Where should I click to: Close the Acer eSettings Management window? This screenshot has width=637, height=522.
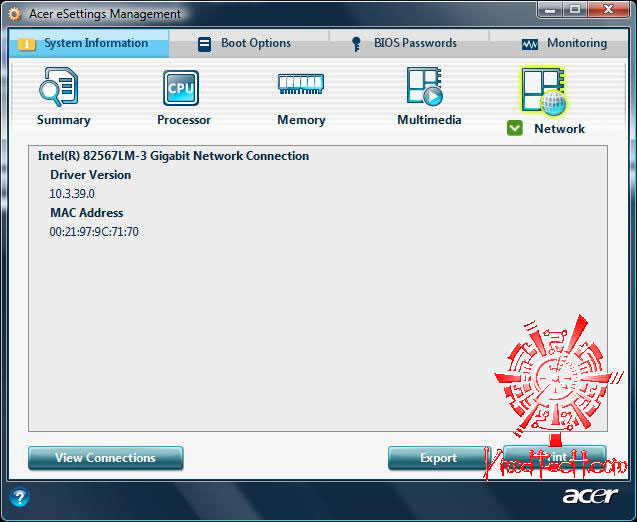(x=608, y=10)
